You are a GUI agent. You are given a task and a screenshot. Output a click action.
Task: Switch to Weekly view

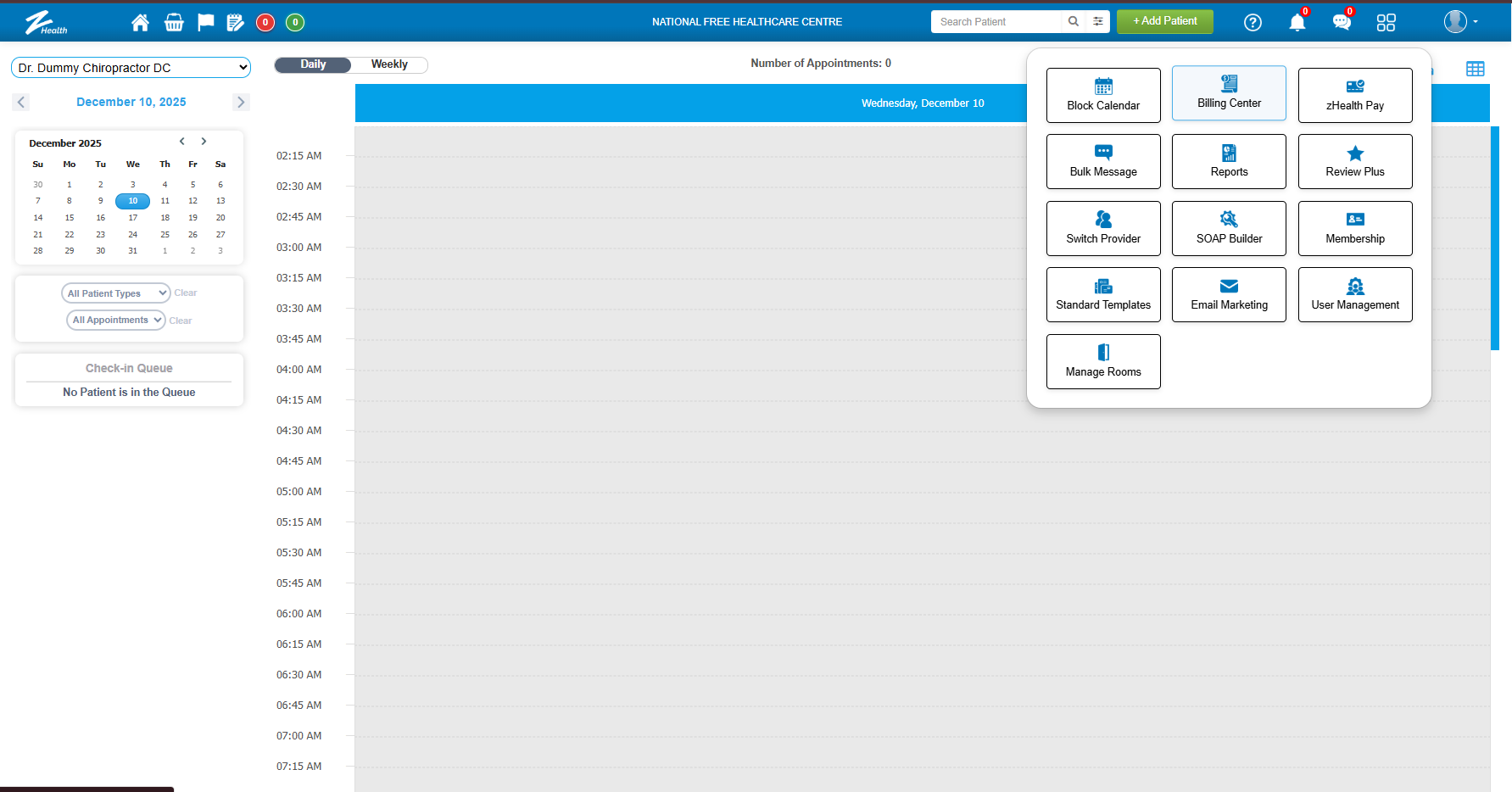[389, 64]
